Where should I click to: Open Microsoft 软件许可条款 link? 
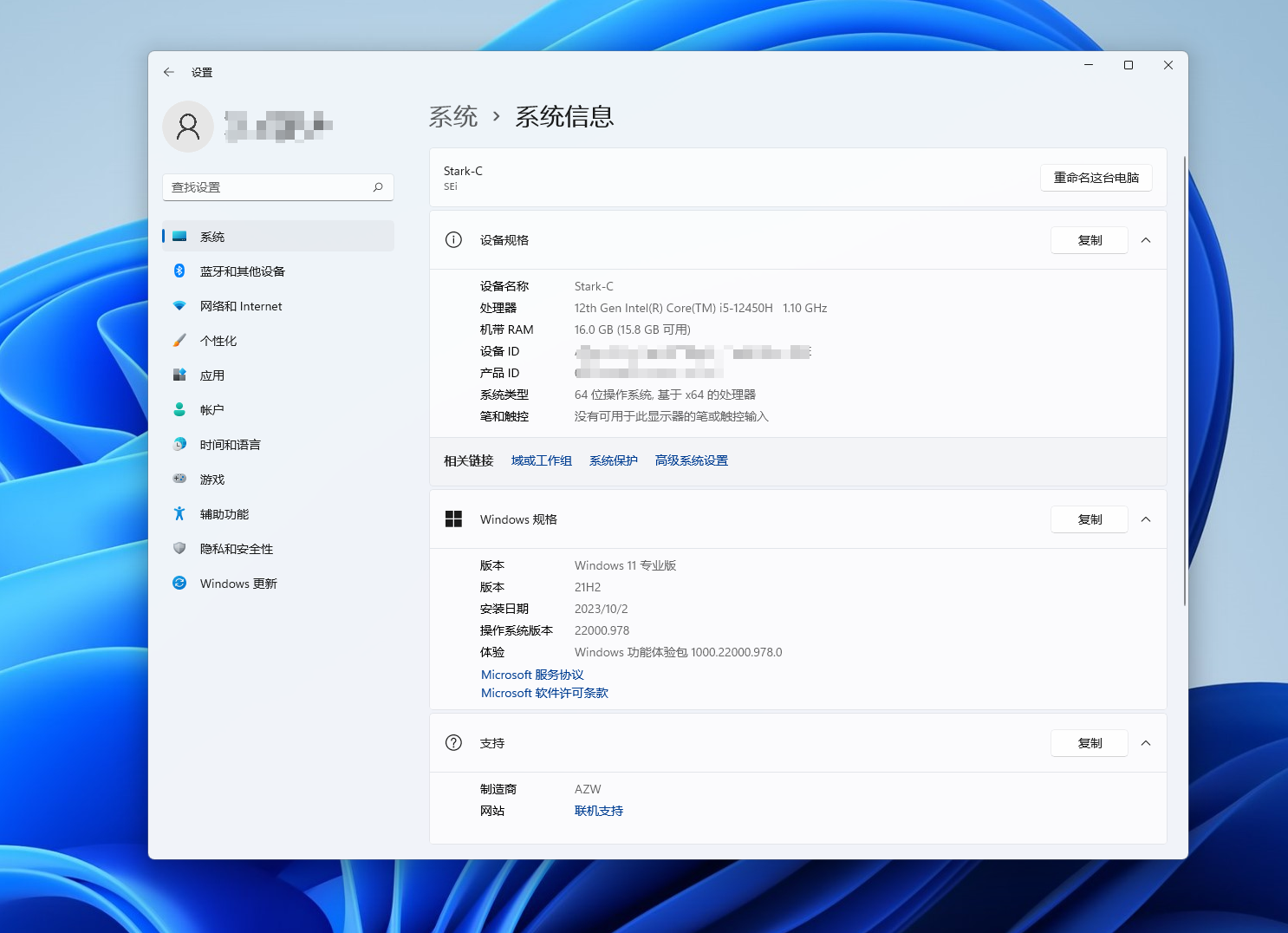(544, 693)
